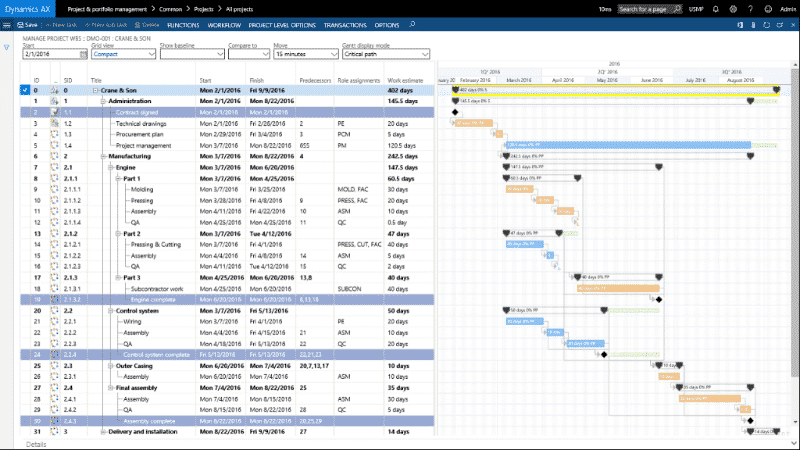The height and width of the screenshot is (450, 800).
Task: Open settings via the gear icon
Action: click(x=732, y=9)
